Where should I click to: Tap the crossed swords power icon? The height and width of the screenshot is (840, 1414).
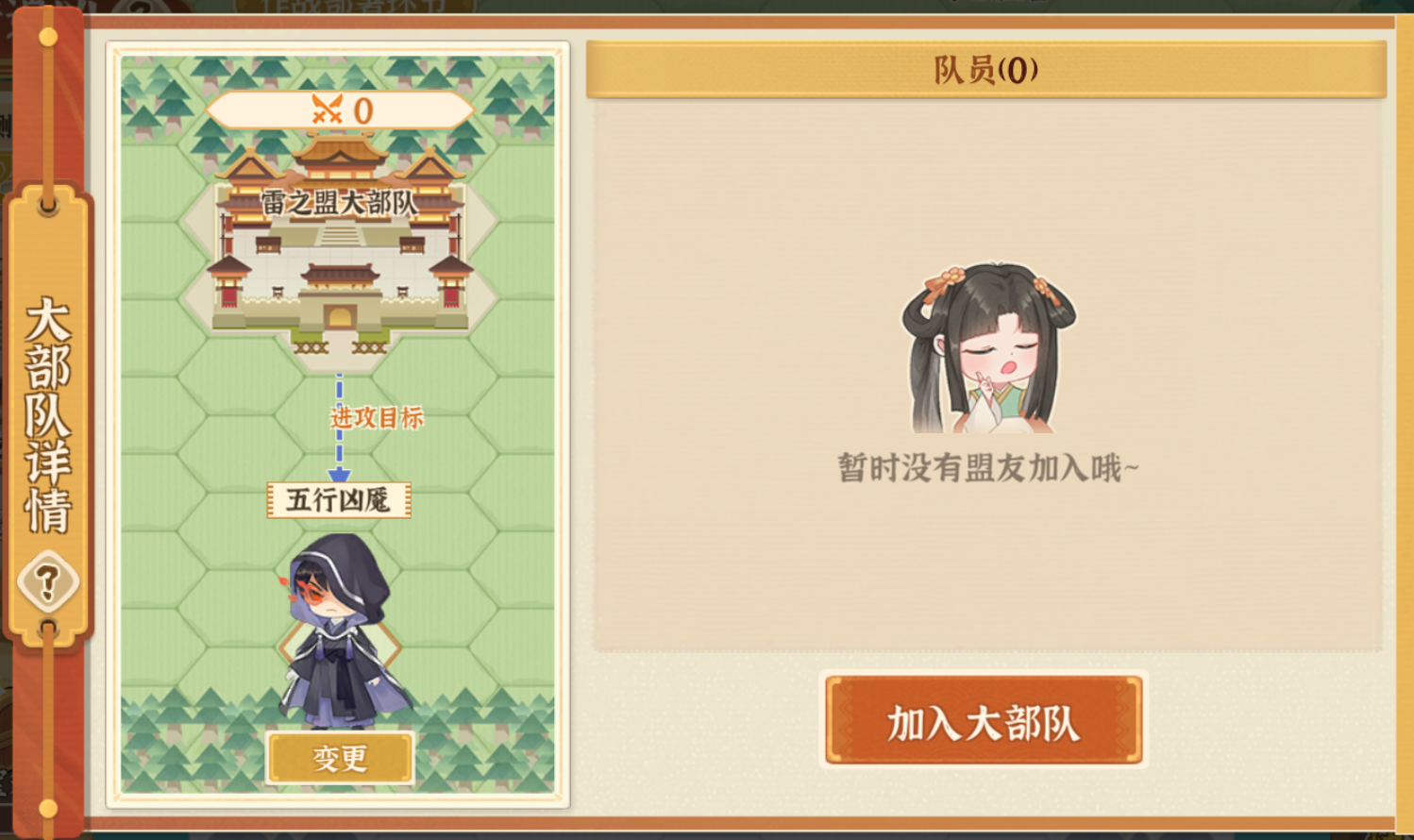(x=327, y=110)
